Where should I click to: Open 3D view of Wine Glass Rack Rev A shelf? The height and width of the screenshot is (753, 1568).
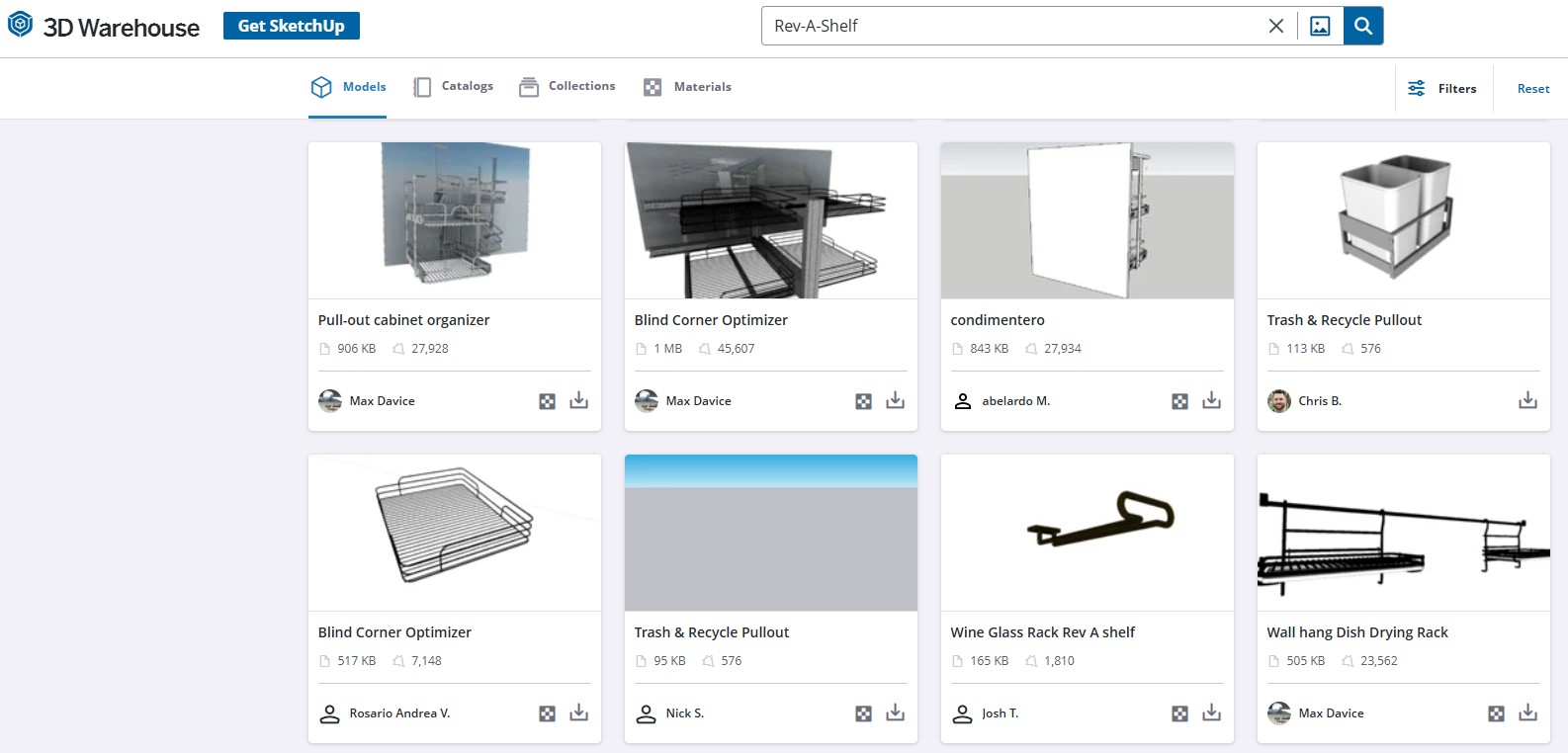1180,711
